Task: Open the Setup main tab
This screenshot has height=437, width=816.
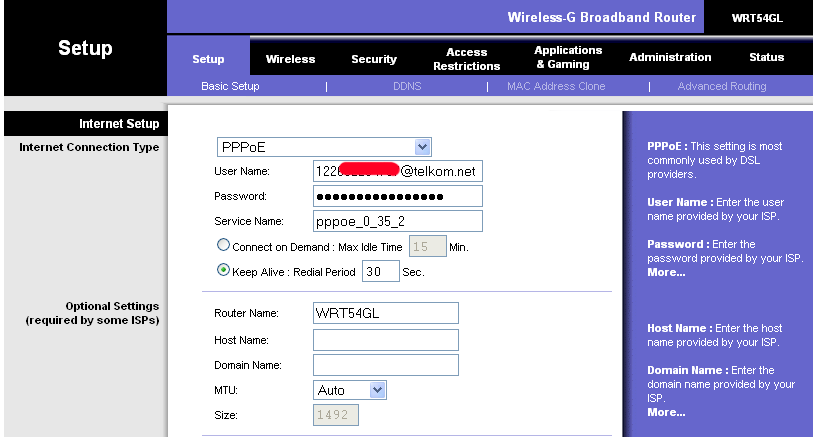Action: 208,59
